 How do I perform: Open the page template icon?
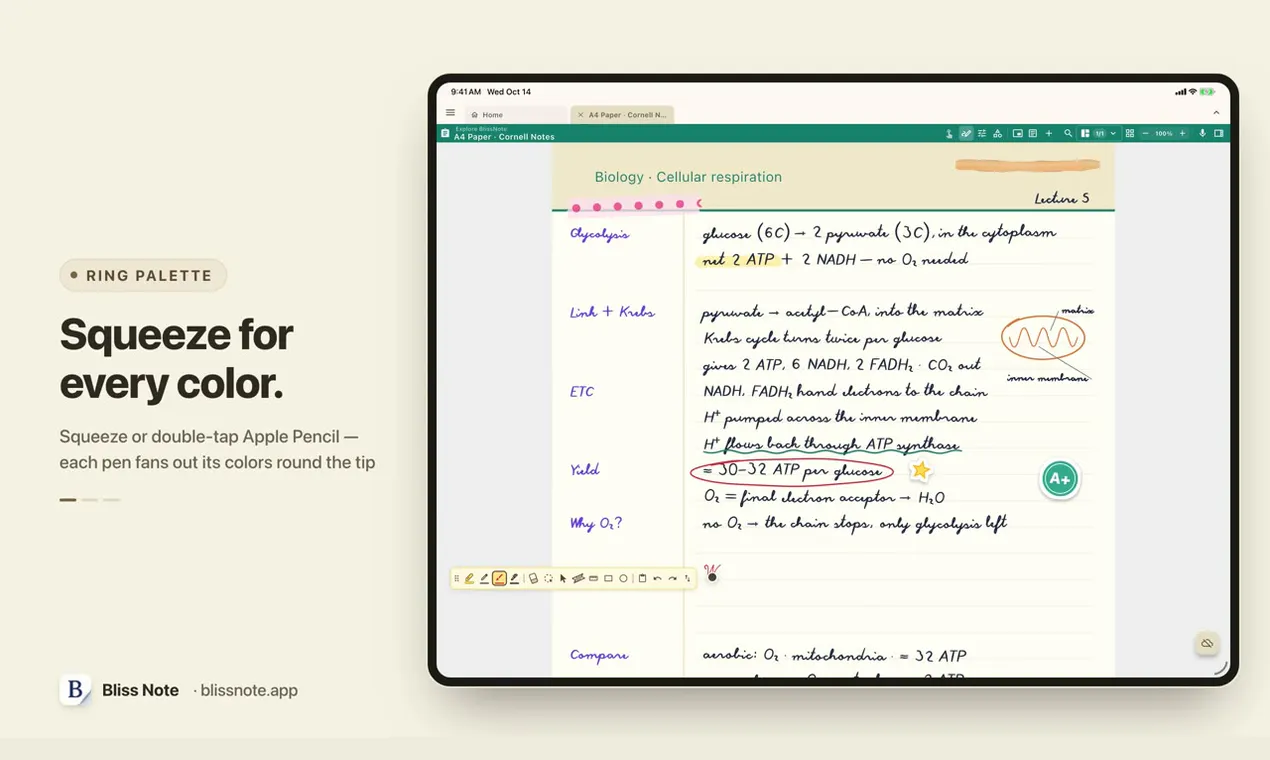click(1033, 133)
